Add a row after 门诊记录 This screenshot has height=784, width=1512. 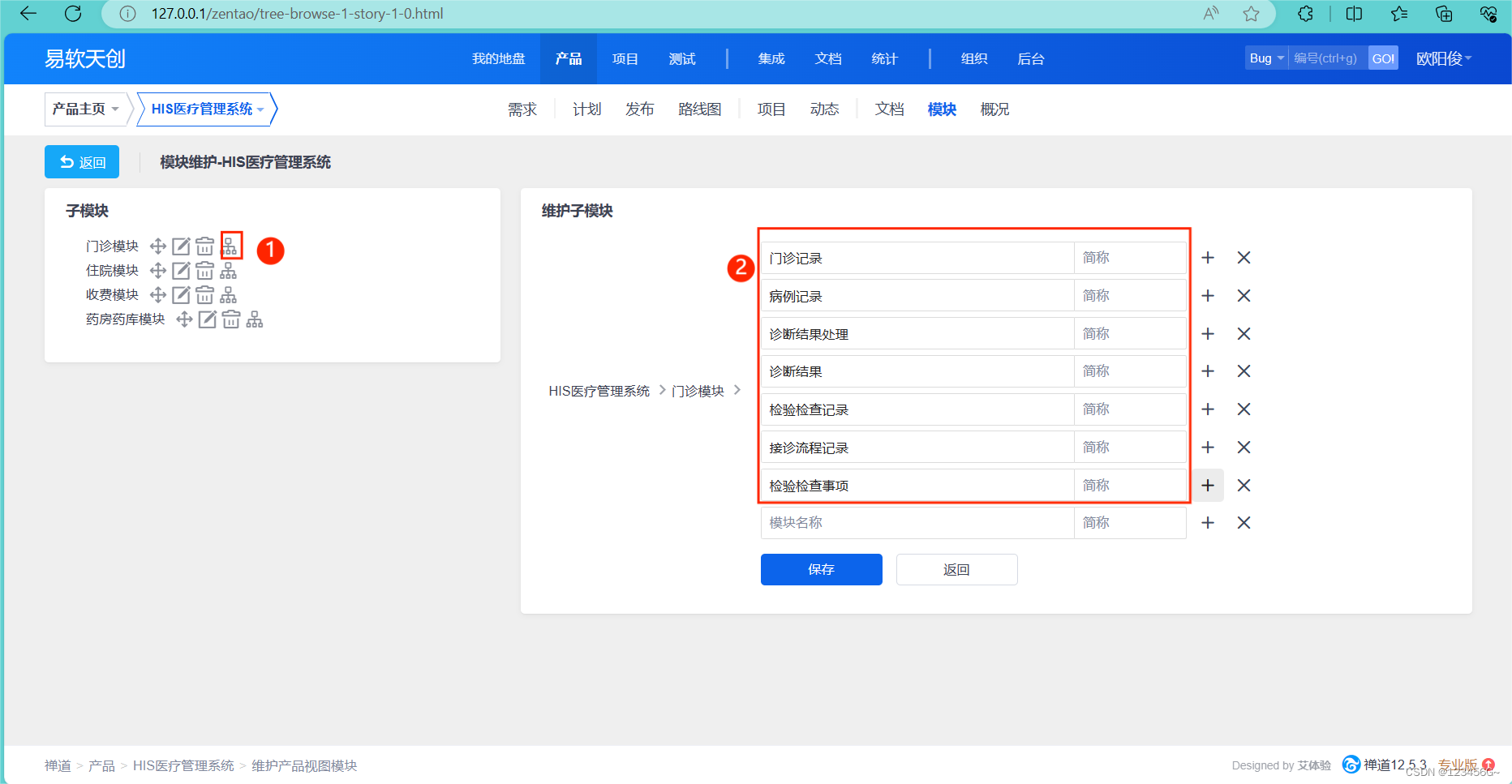click(1208, 258)
